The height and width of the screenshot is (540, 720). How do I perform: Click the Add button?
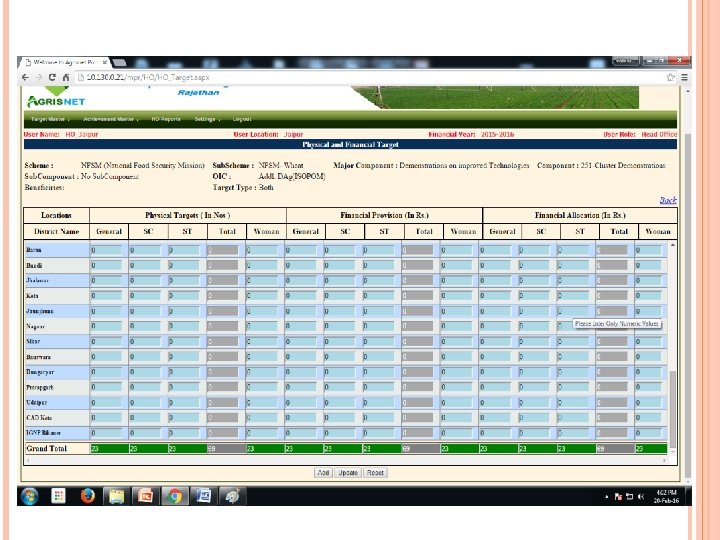pyautogui.click(x=323, y=472)
